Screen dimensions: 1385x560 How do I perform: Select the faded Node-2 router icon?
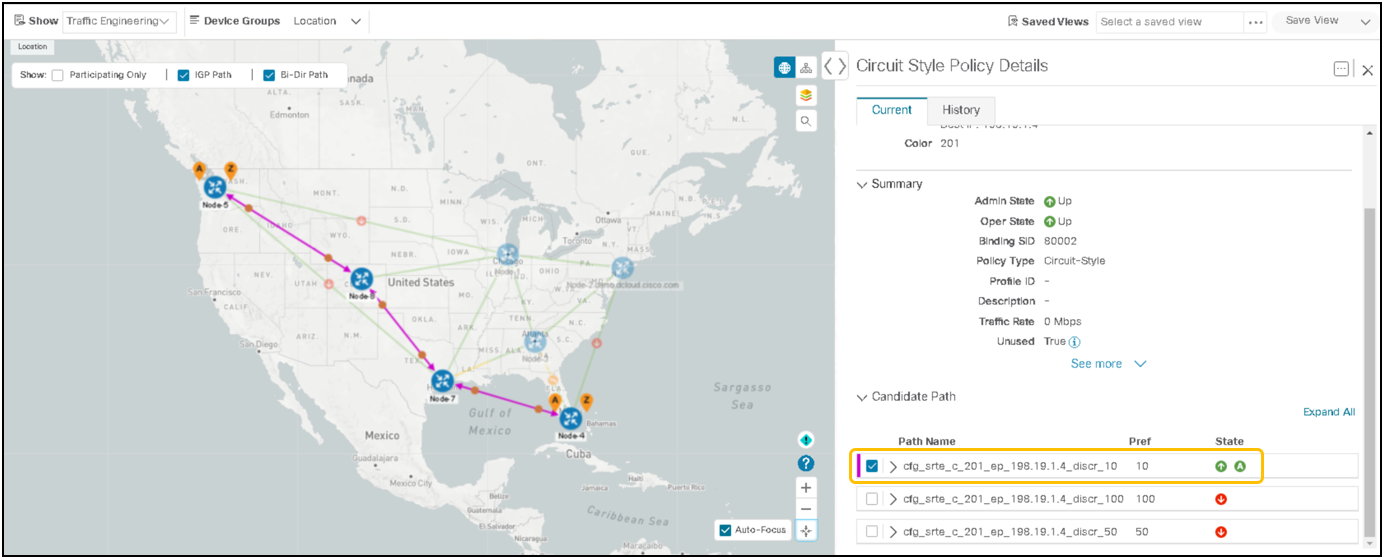(623, 268)
